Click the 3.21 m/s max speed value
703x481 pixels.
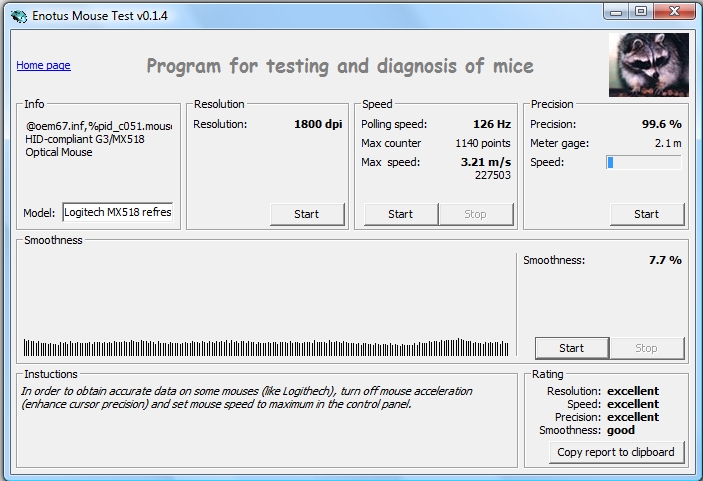point(486,162)
